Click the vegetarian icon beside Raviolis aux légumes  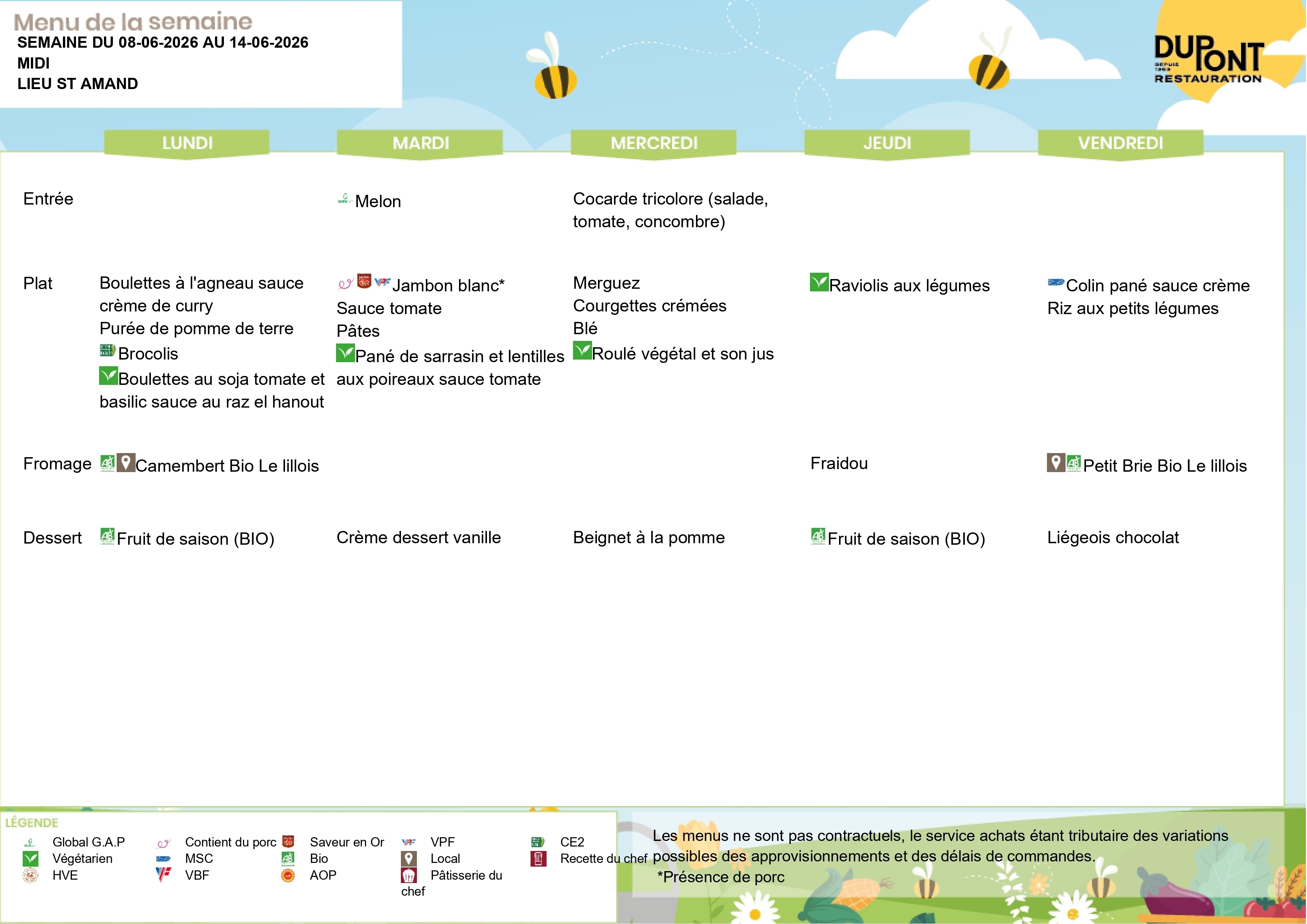[x=819, y=282]
